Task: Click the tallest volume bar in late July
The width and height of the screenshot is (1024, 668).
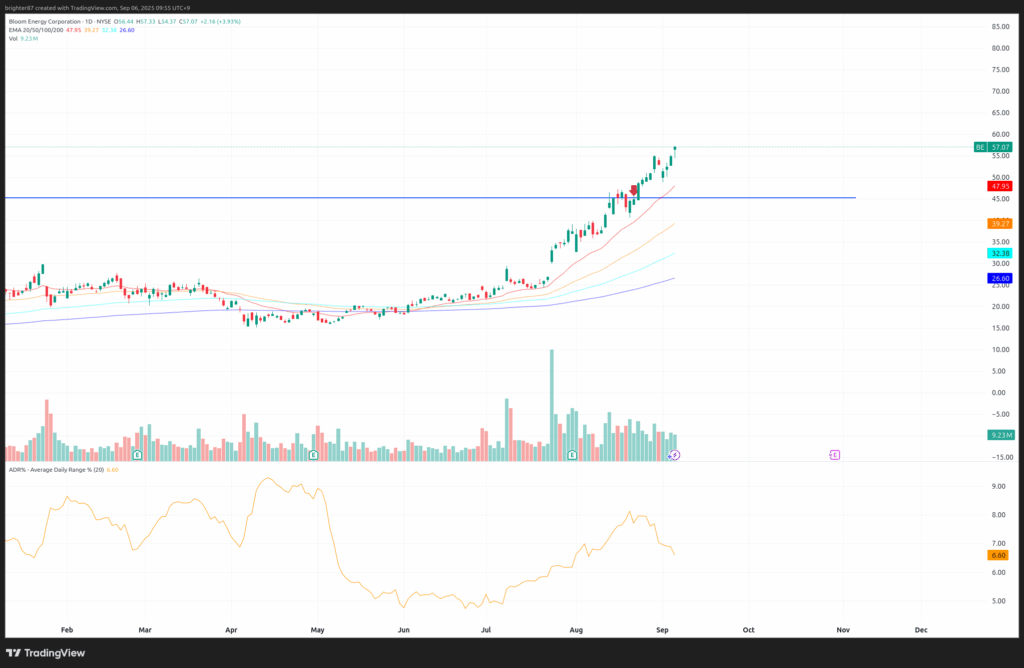Action: 552,406
